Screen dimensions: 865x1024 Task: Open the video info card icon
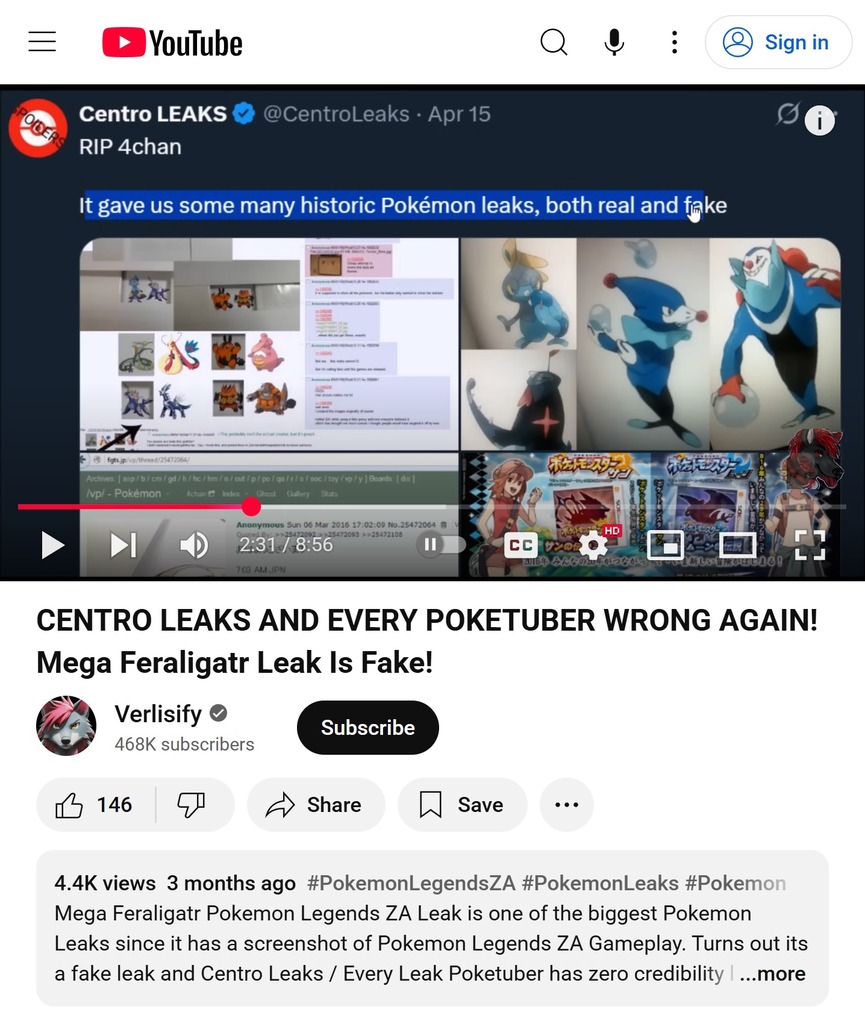coord(819,120)
